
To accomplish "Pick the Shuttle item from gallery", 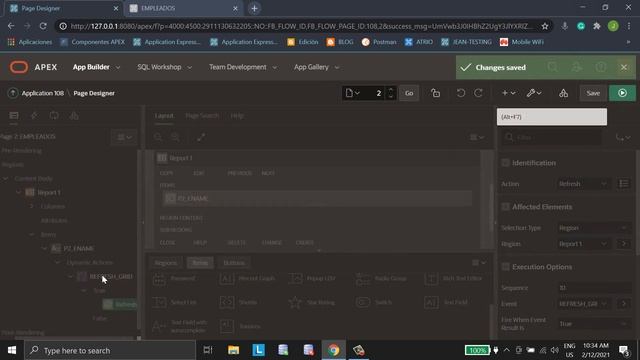I will [239, 302].
